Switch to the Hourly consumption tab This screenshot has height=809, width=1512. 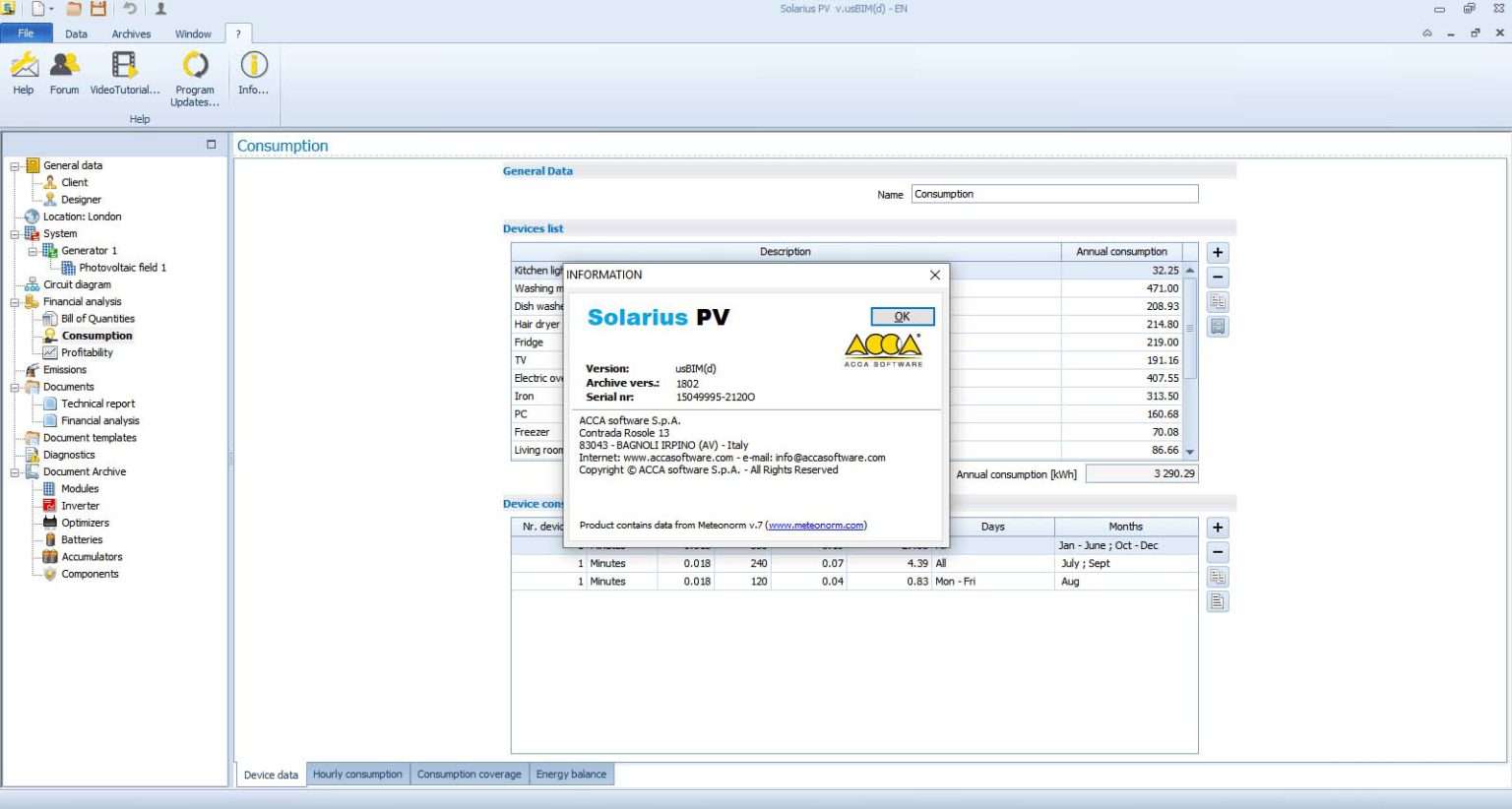357,775
